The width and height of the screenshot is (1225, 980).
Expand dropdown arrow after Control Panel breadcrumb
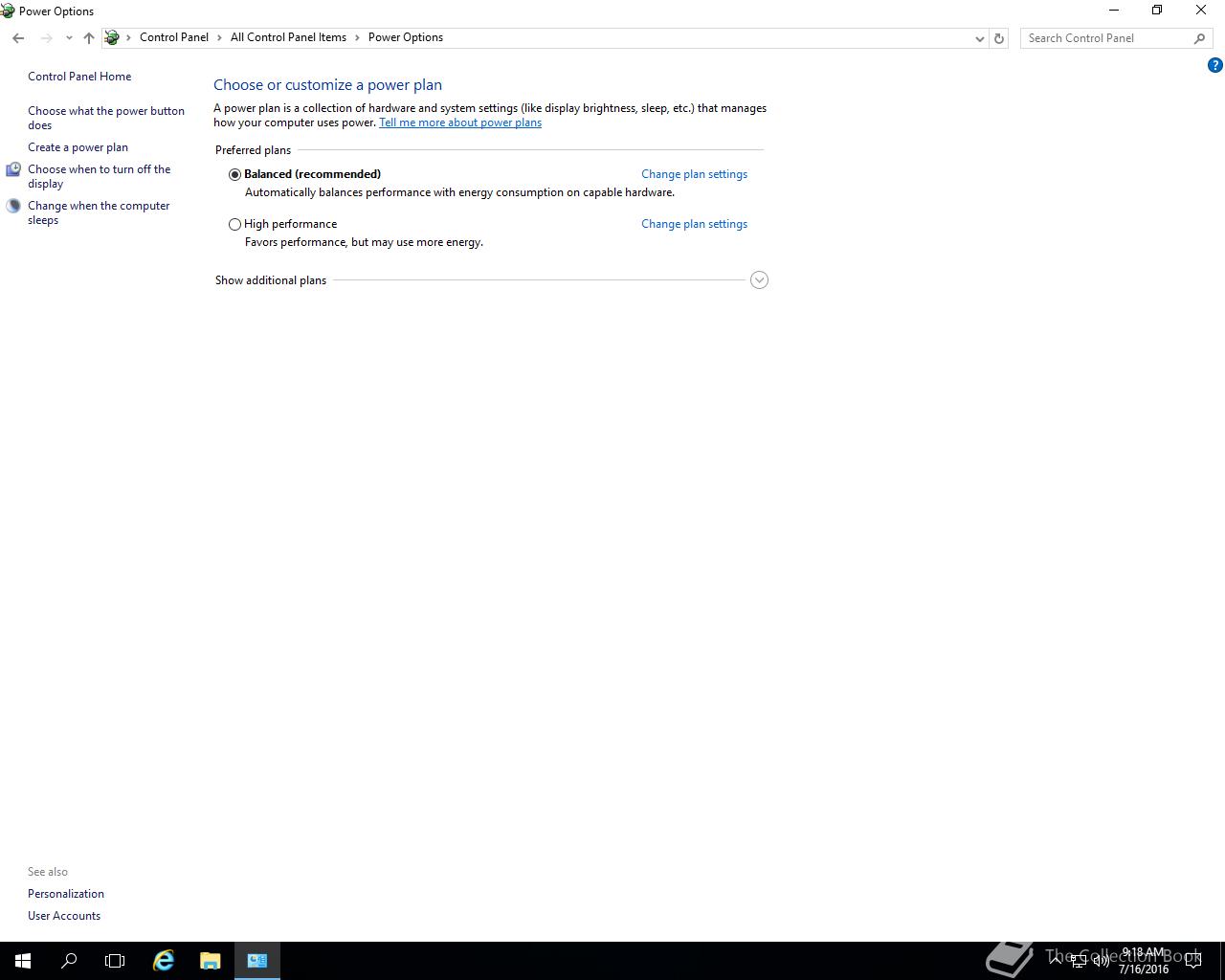coord(219,37)
